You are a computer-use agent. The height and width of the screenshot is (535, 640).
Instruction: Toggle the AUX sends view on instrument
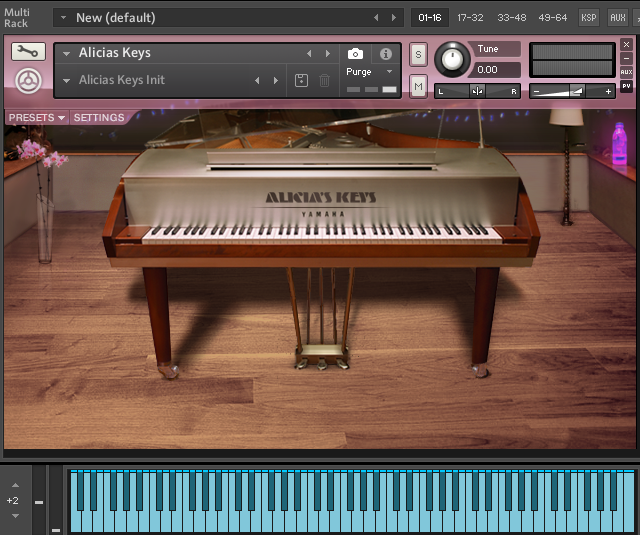click(x=627, y=72)
